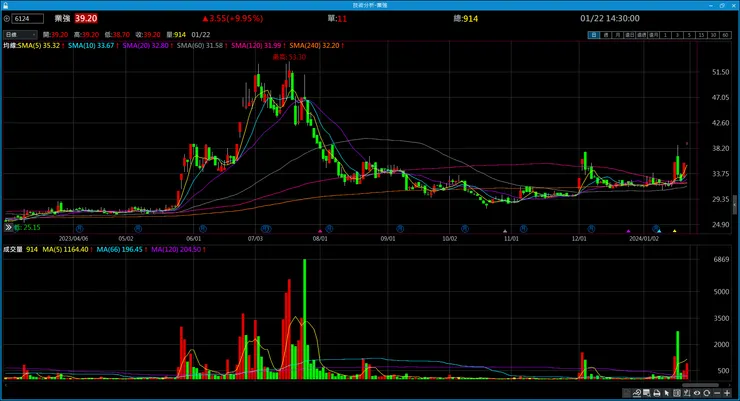Select the 30-minute timeframe button

713,35
